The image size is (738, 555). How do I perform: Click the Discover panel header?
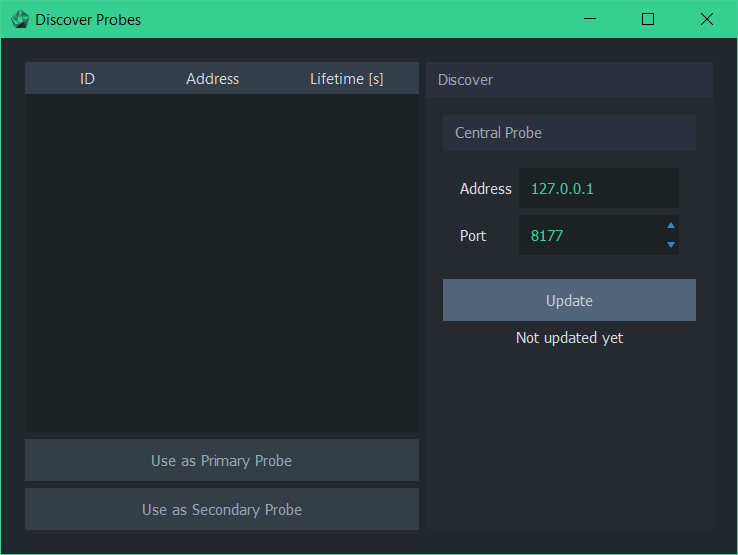click(x=569, y=80)
